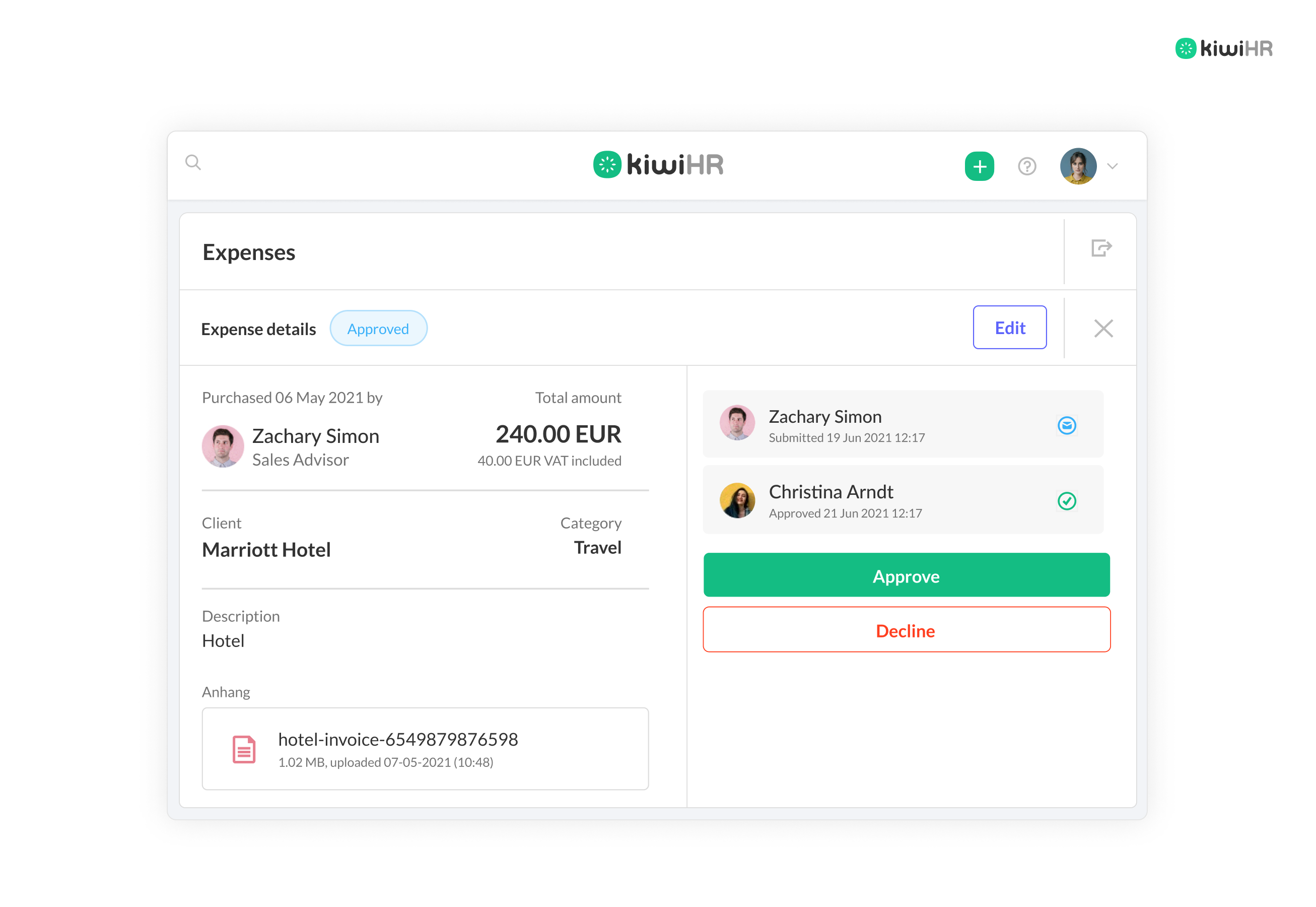The height and width of the screenshot is (907, 1316).
Task: Click the Marriott Hotel client field
Action: tap(265, 549)
